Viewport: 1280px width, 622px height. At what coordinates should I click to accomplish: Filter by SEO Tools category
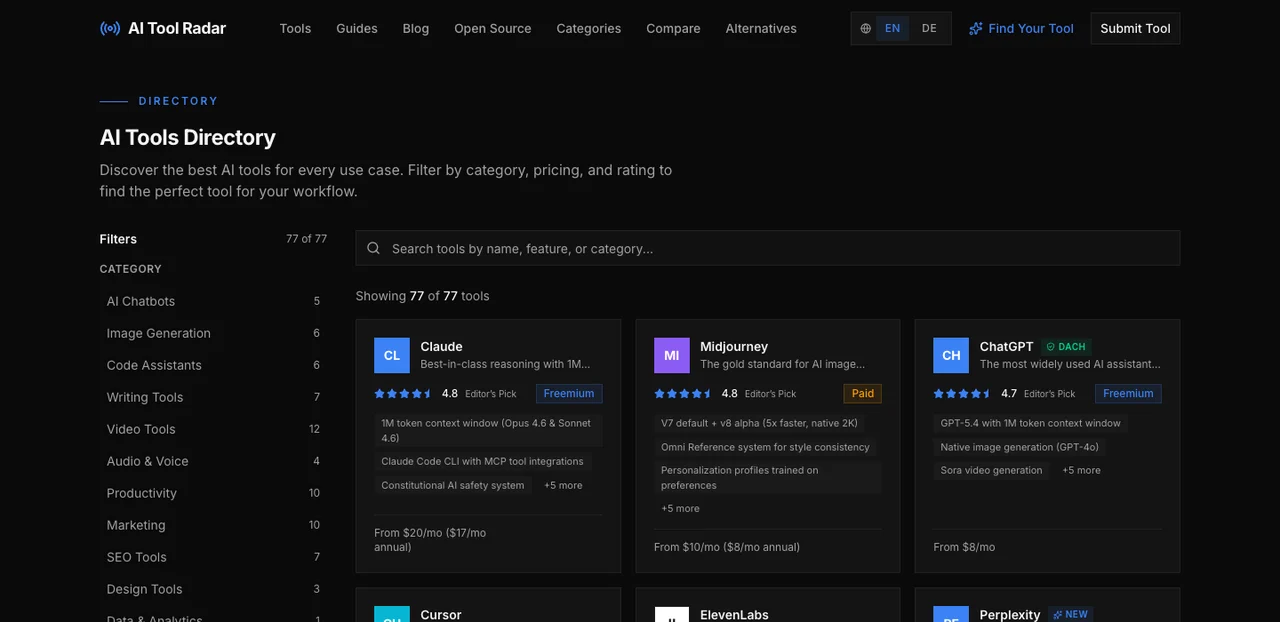click(x=213, y=557)
